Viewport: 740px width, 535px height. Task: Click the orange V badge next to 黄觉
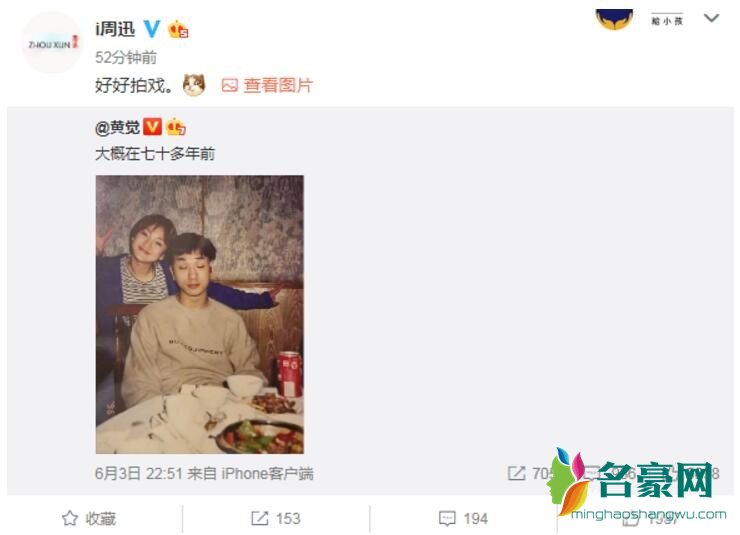(x=152, y=126)
